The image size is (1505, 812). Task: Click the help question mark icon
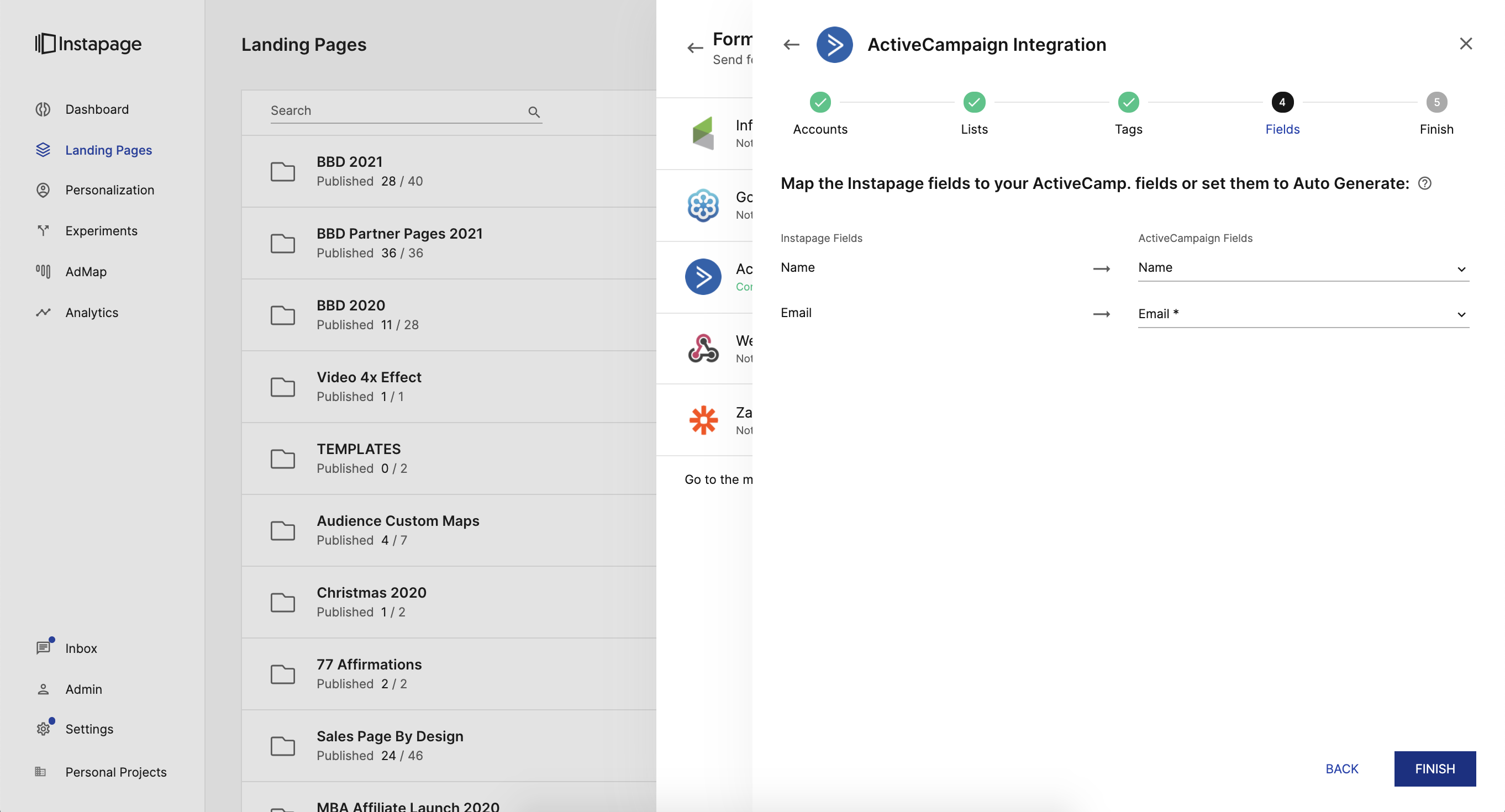coord(1424,183)
